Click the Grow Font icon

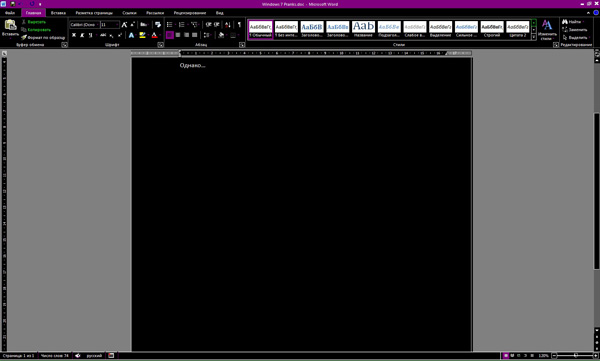click(x=124, y=25)
